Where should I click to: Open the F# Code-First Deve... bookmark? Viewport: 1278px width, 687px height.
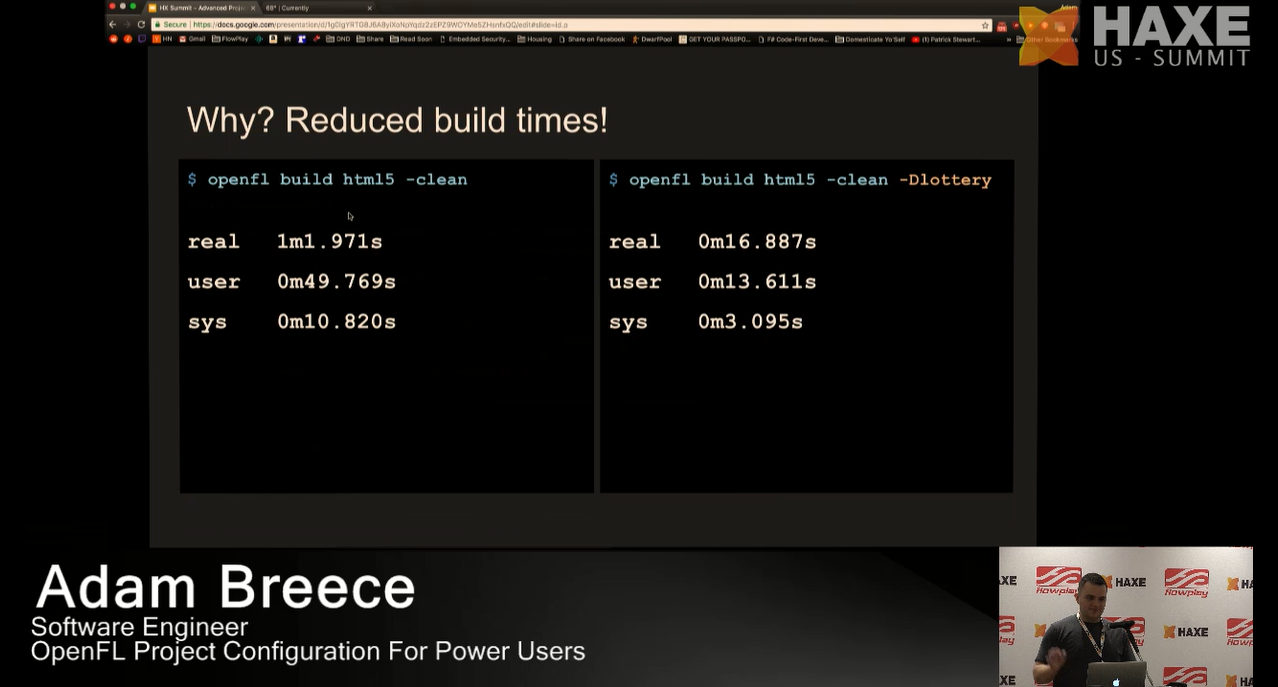(793, 39)
